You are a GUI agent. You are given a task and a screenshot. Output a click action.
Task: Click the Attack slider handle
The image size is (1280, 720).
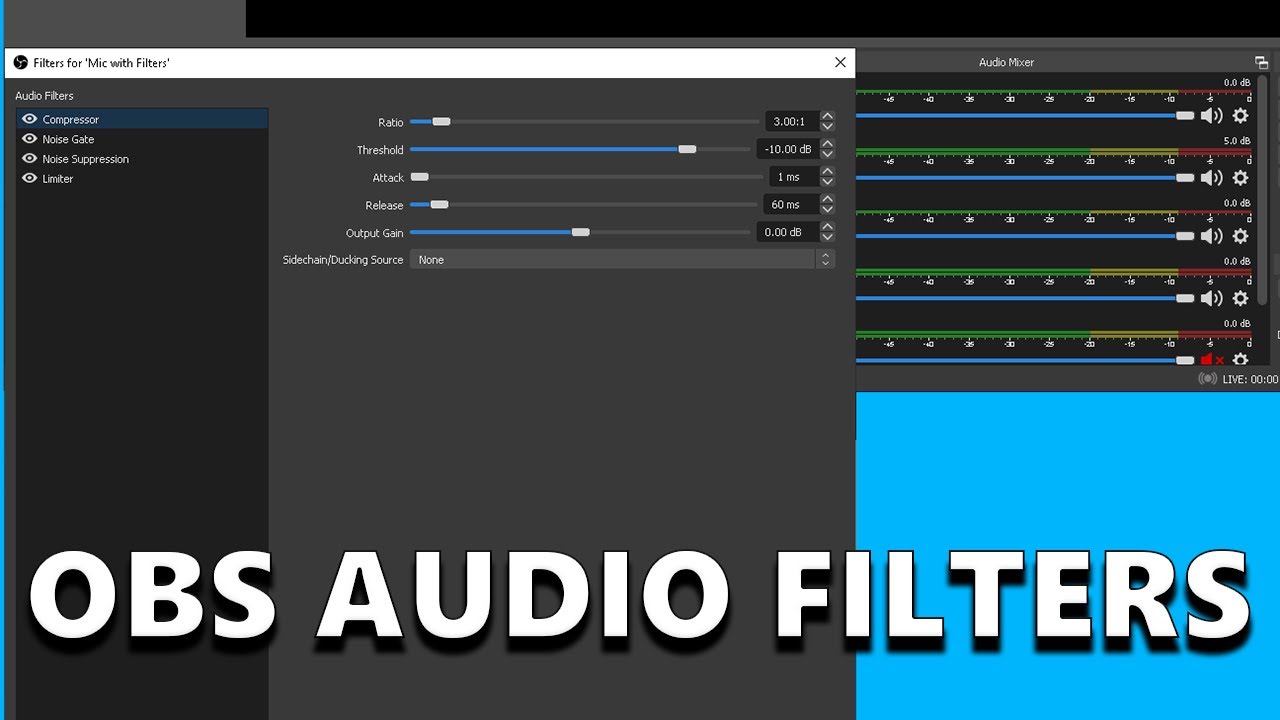click(x=420, y=177)
